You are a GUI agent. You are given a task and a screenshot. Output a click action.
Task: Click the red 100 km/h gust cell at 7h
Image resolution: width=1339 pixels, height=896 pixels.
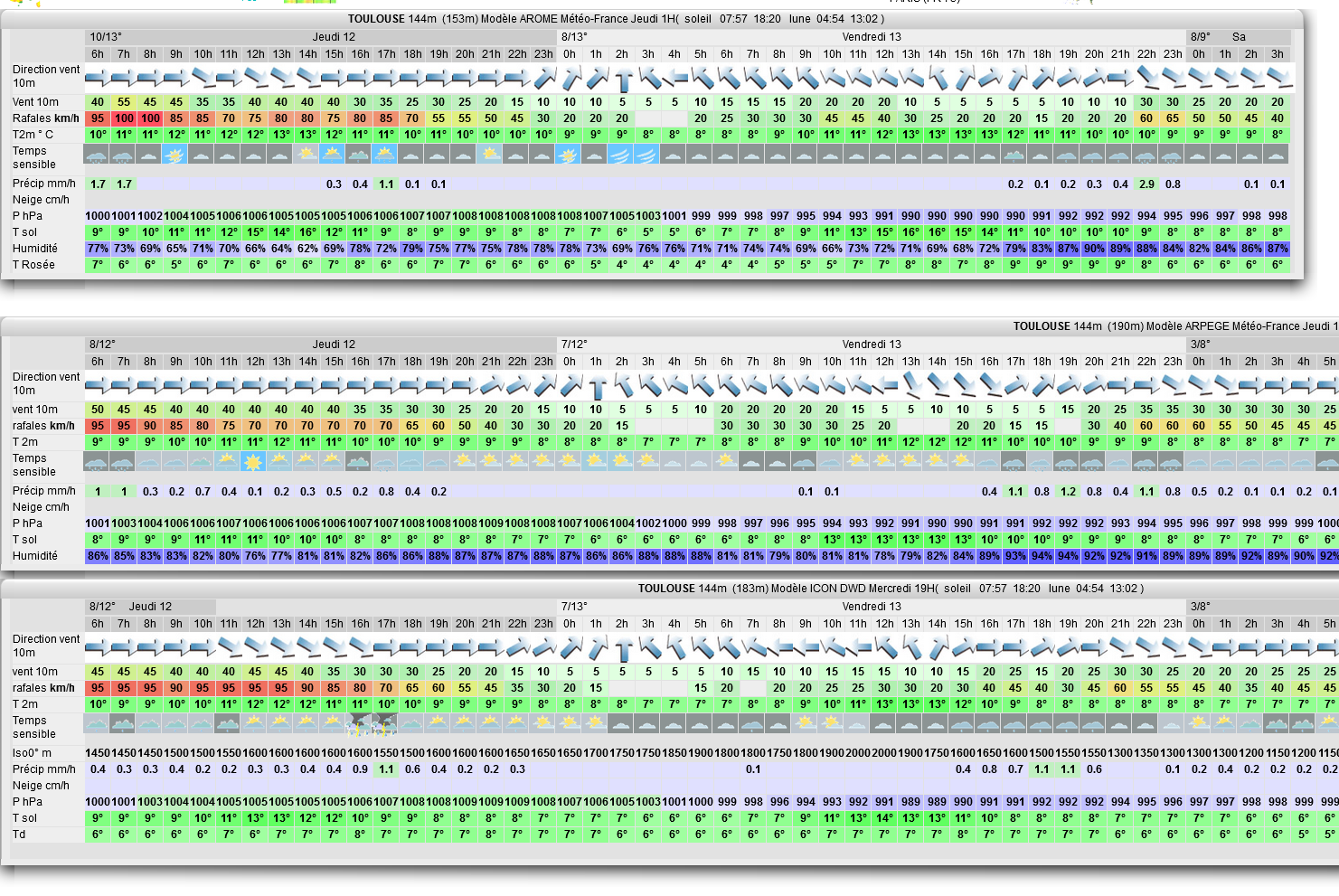coord(124,118)
